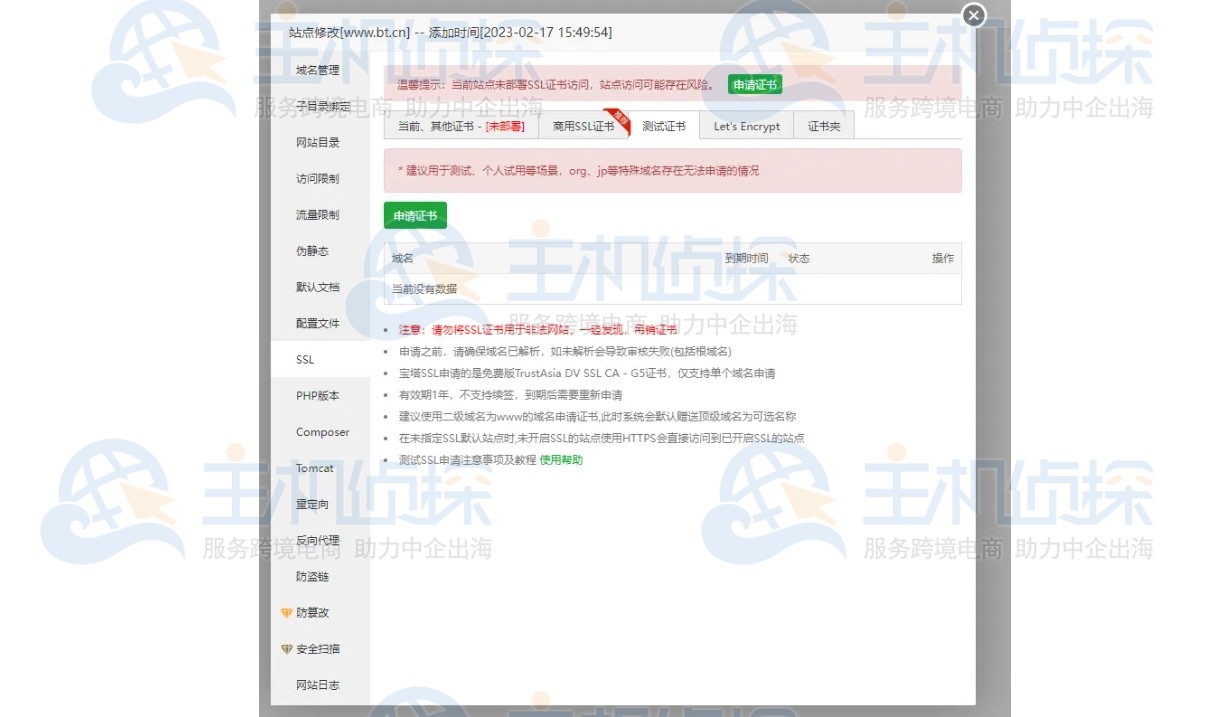Click the green 申请证书 button below the notice
Viewport: 1230px width, 717px height.
[414, 215]
